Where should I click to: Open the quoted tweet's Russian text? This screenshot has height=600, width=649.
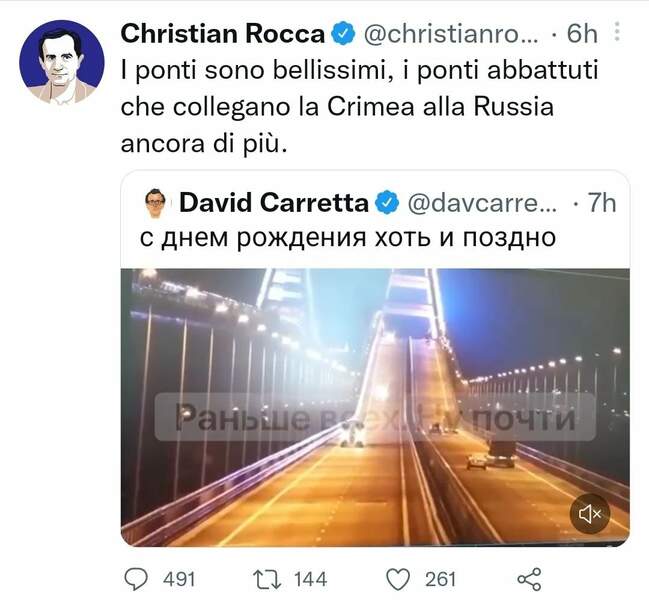(343, 239)
